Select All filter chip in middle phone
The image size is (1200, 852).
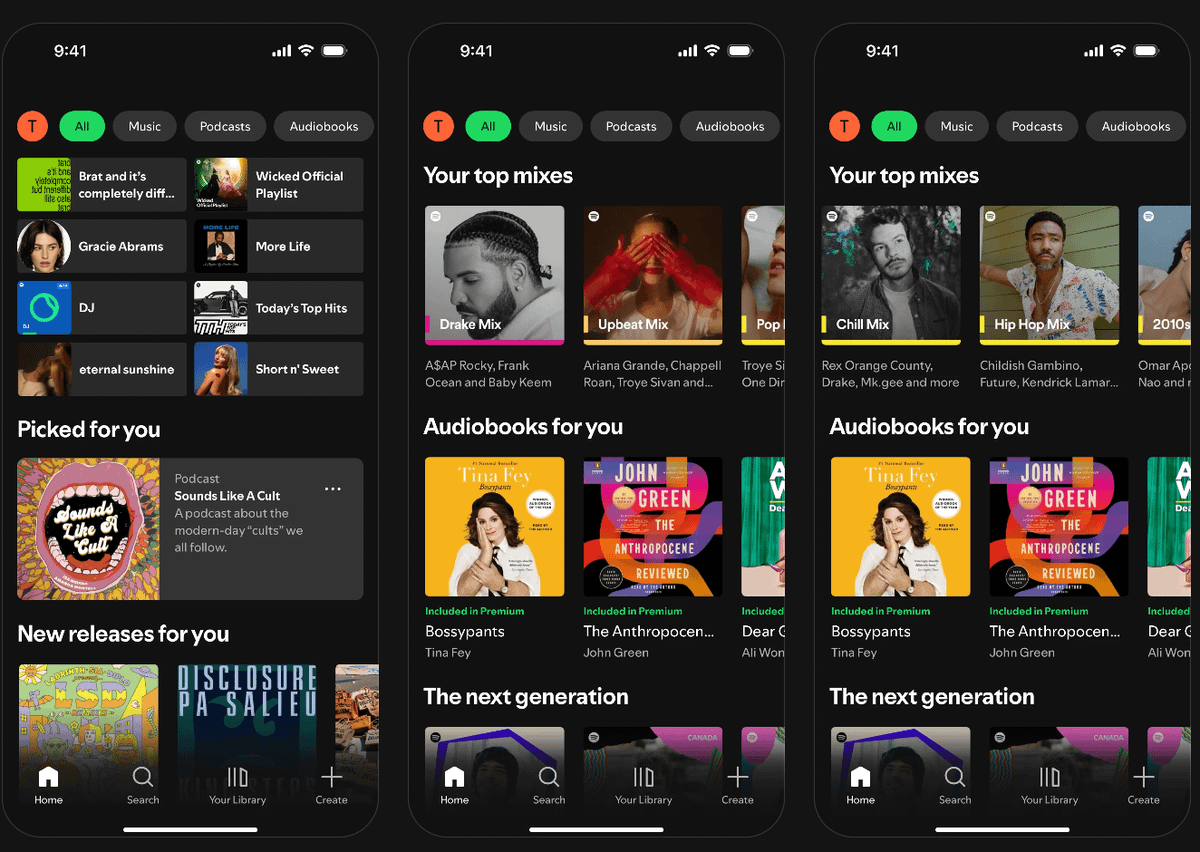488,126
